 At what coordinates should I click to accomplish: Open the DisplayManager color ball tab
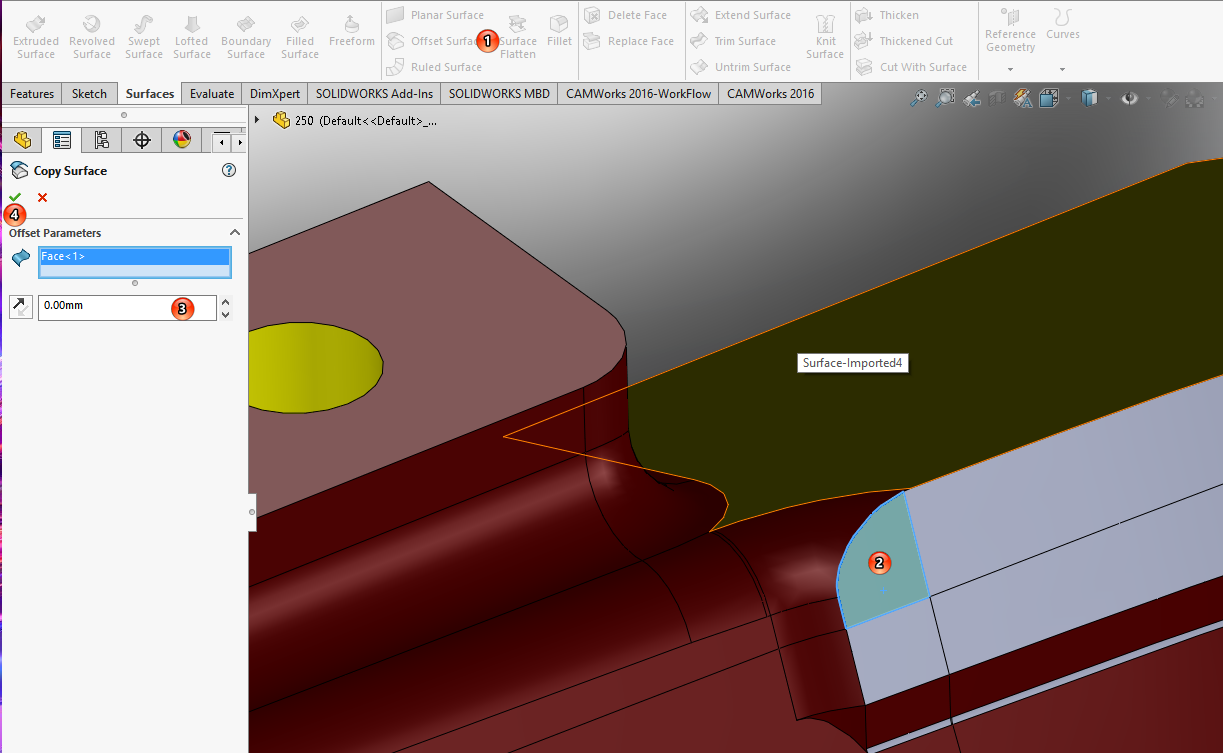[181, 140]
